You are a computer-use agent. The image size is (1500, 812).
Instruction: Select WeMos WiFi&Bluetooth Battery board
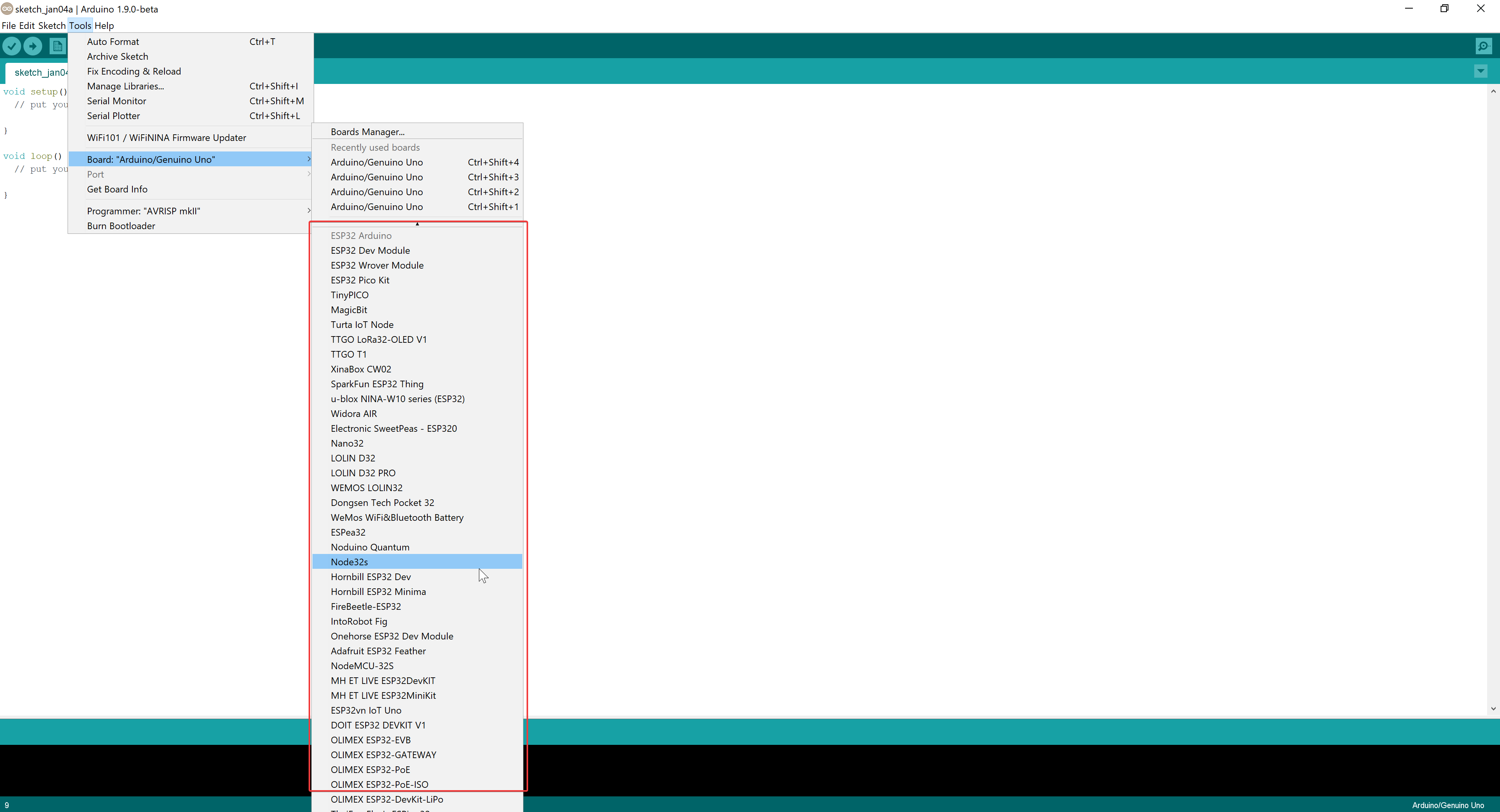(x=417, y=518)
